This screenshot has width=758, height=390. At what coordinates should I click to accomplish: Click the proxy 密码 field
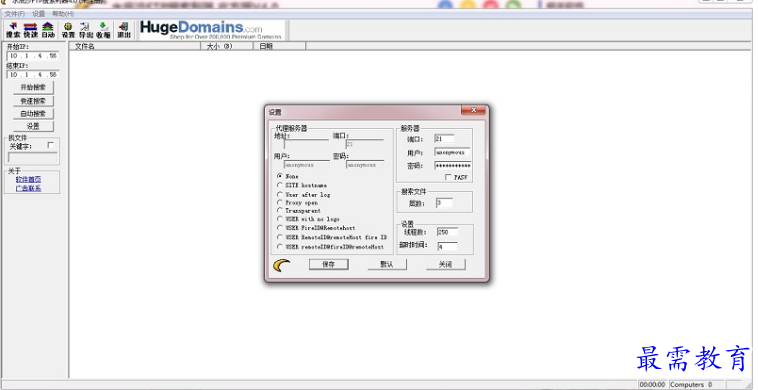click(365, 165)
